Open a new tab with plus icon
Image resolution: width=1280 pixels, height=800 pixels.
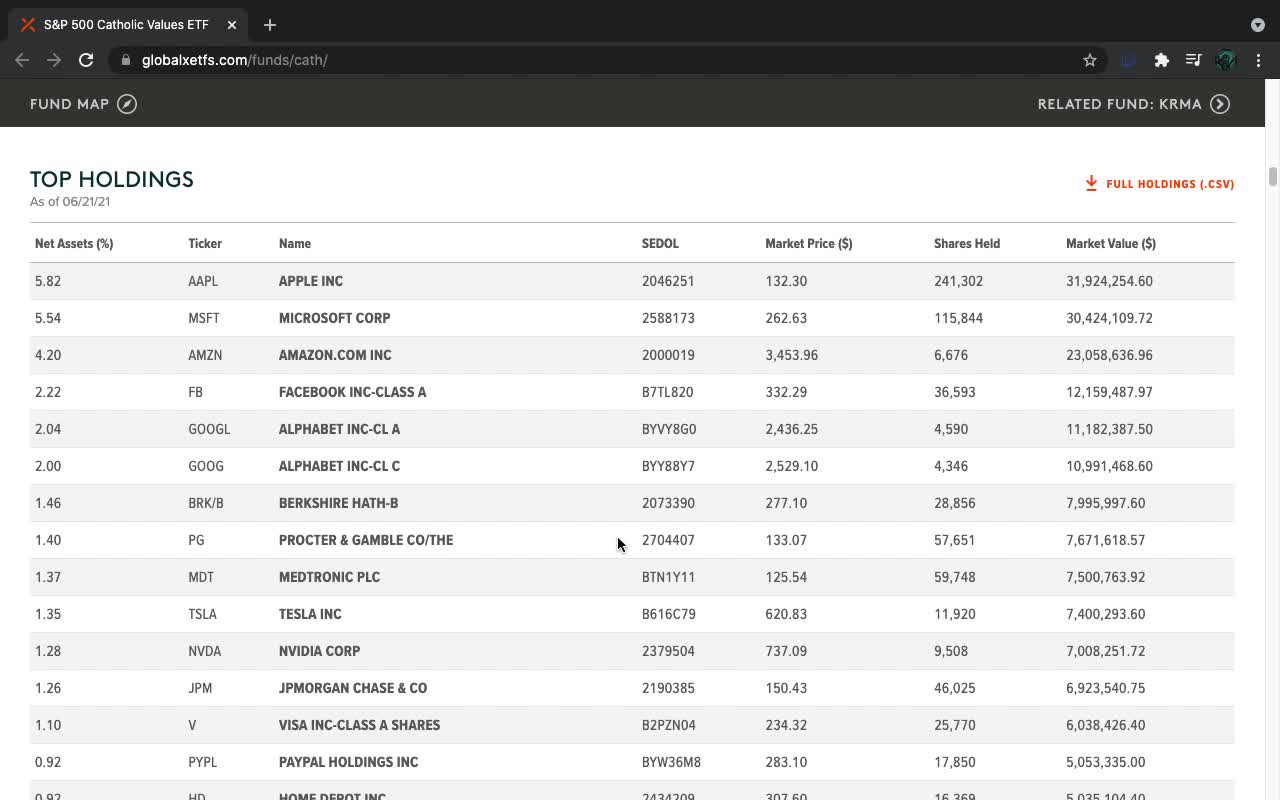coord(270,24)
